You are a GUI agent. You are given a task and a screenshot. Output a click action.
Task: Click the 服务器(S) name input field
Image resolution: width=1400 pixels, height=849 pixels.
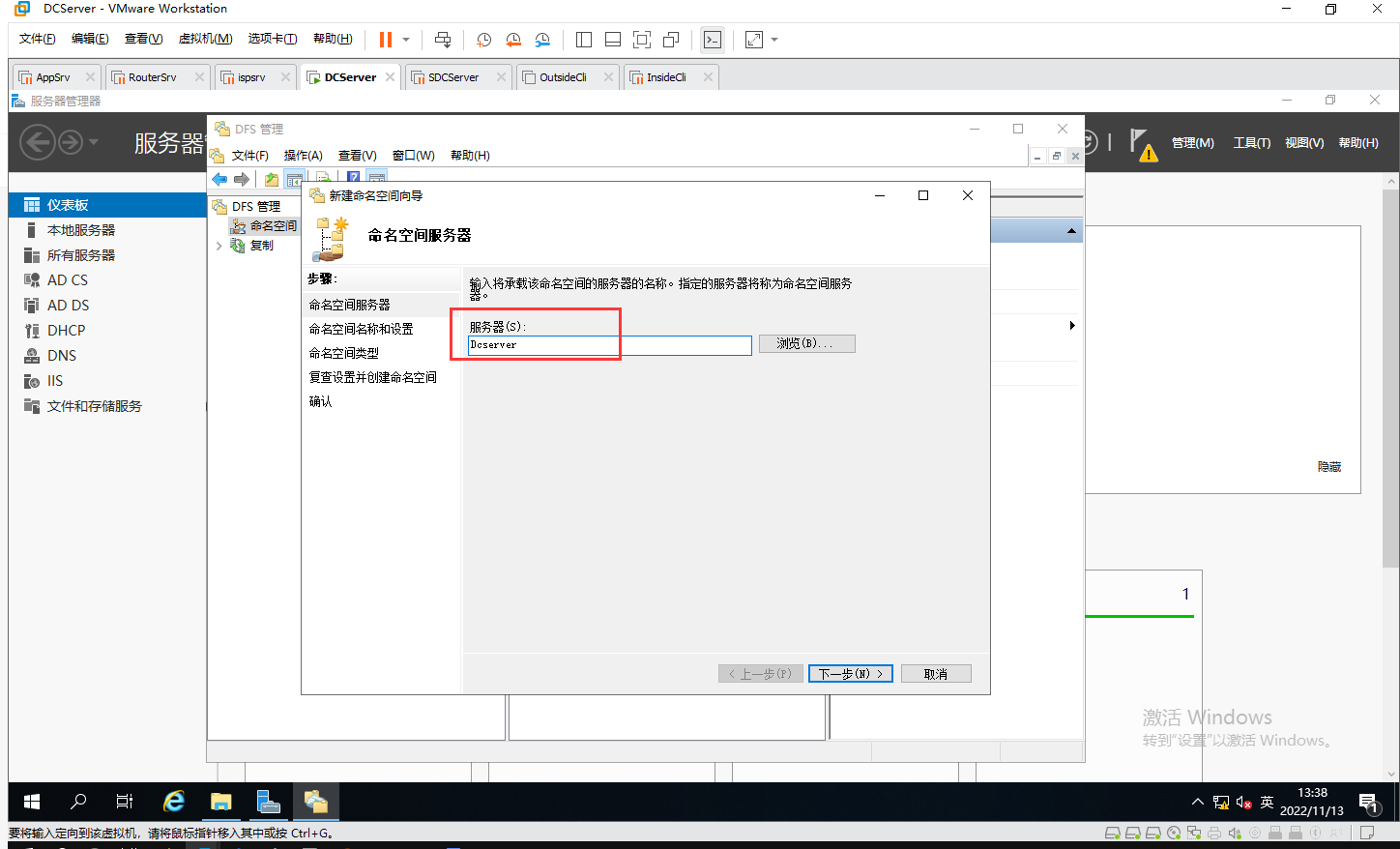pyautogui.click(x=609, y=345)
